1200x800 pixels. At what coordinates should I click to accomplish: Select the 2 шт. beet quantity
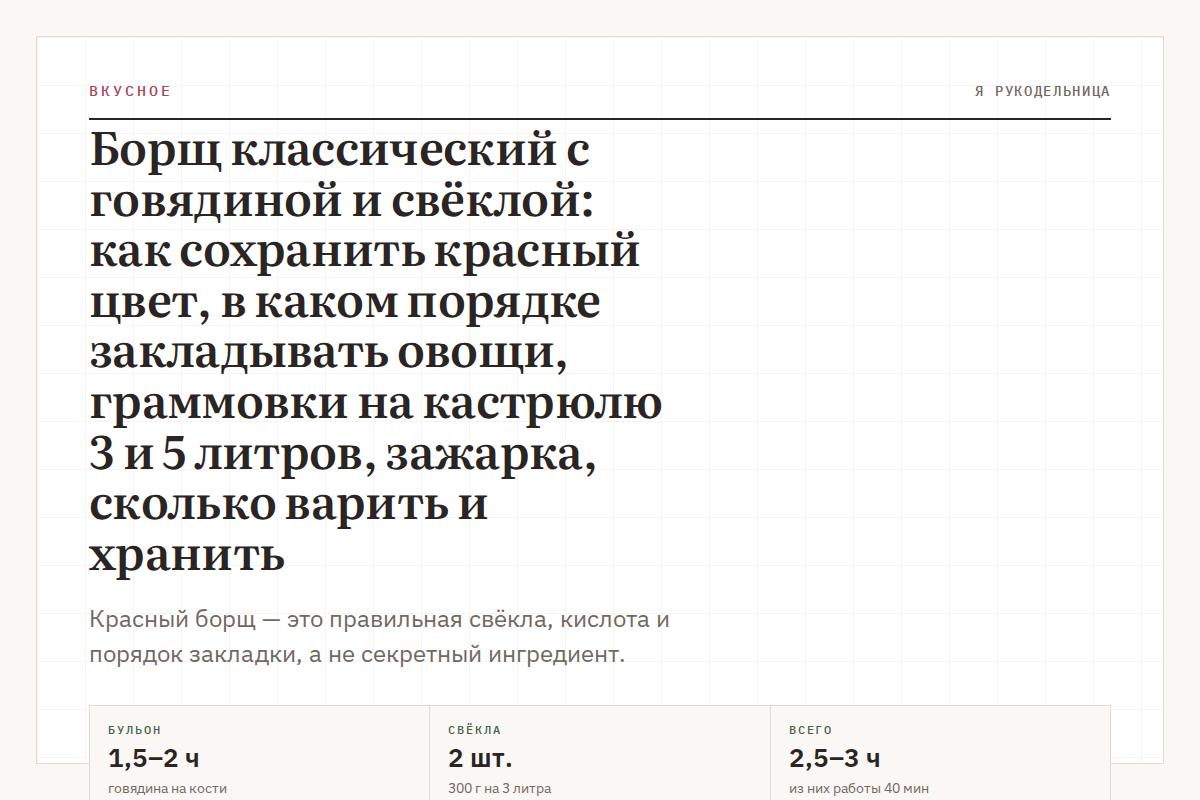(x=480, y=758)
